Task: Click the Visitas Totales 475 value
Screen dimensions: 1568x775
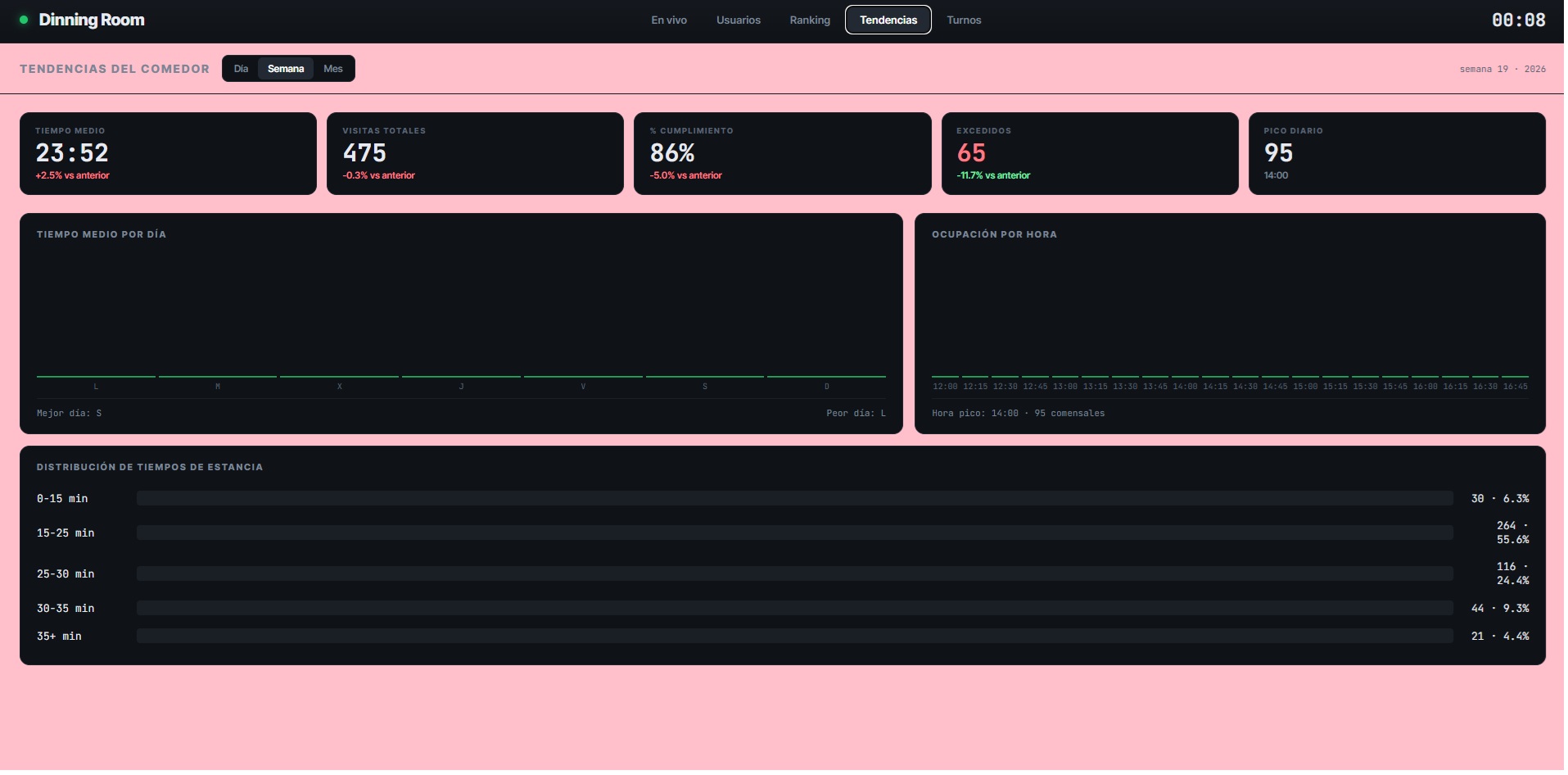Action: point(365,153)
